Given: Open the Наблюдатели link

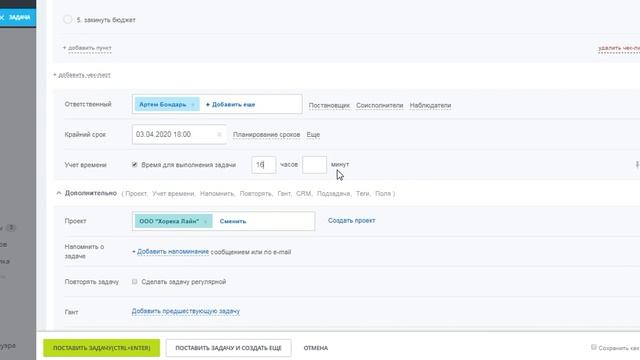Looking at the screenshot, I should point(430,105).
